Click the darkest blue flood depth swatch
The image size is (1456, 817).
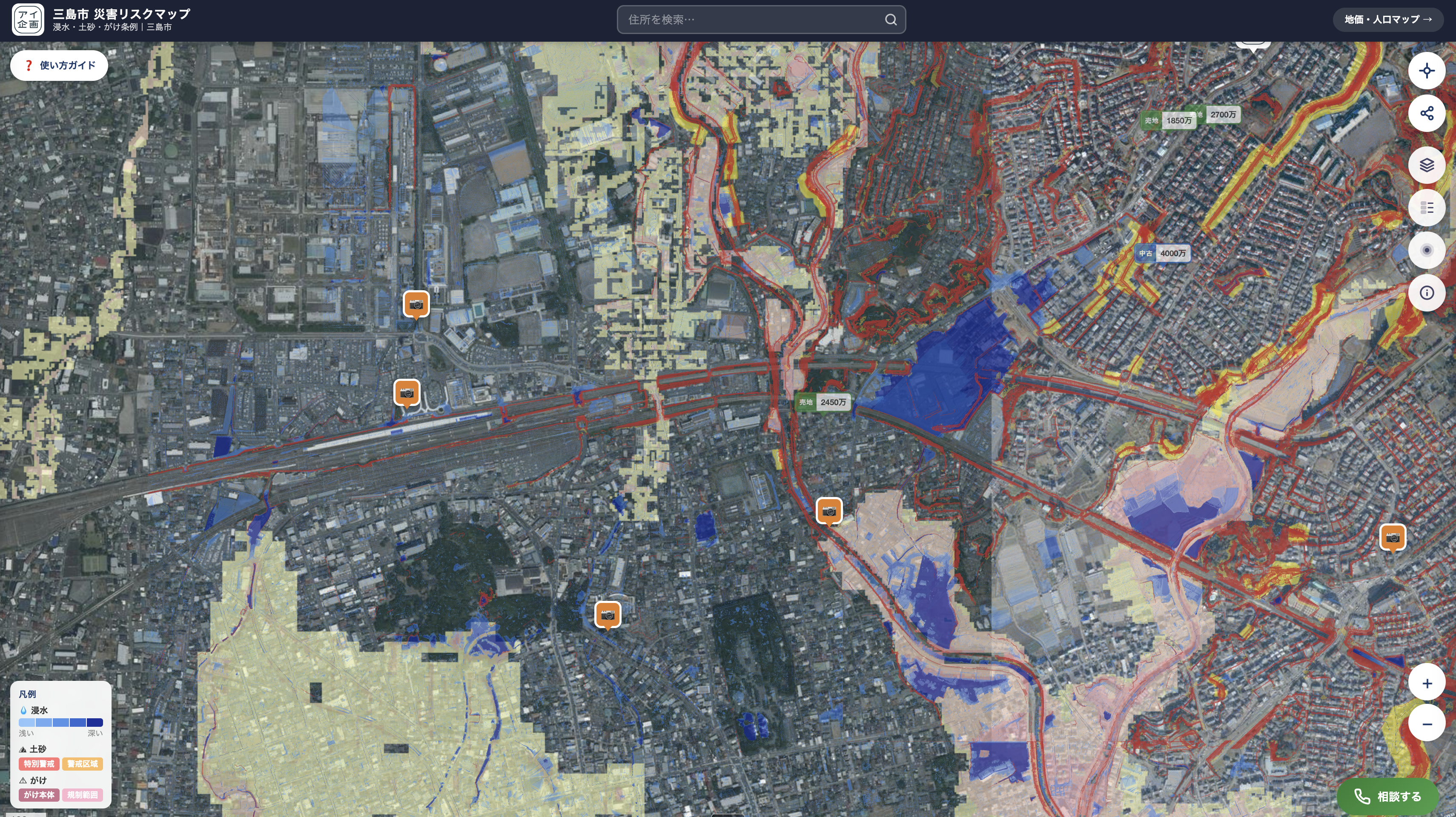coord(95,722)
